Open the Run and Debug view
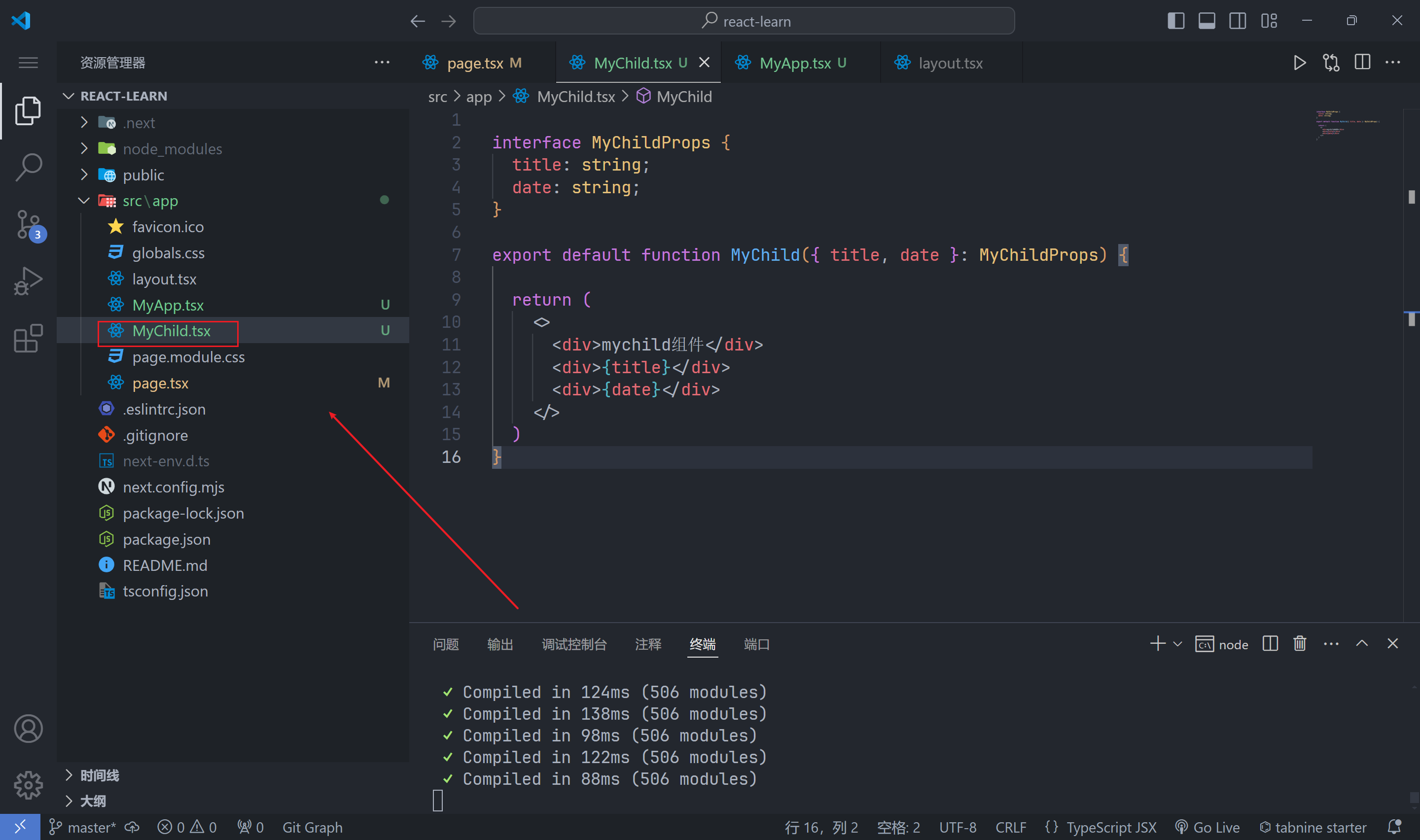1420x840 pixels. 28,281
